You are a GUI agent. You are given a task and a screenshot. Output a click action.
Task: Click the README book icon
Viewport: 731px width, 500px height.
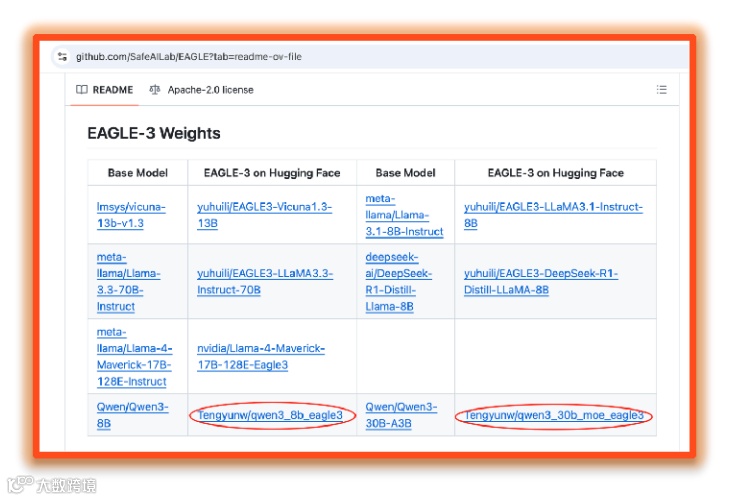[82, 89]
